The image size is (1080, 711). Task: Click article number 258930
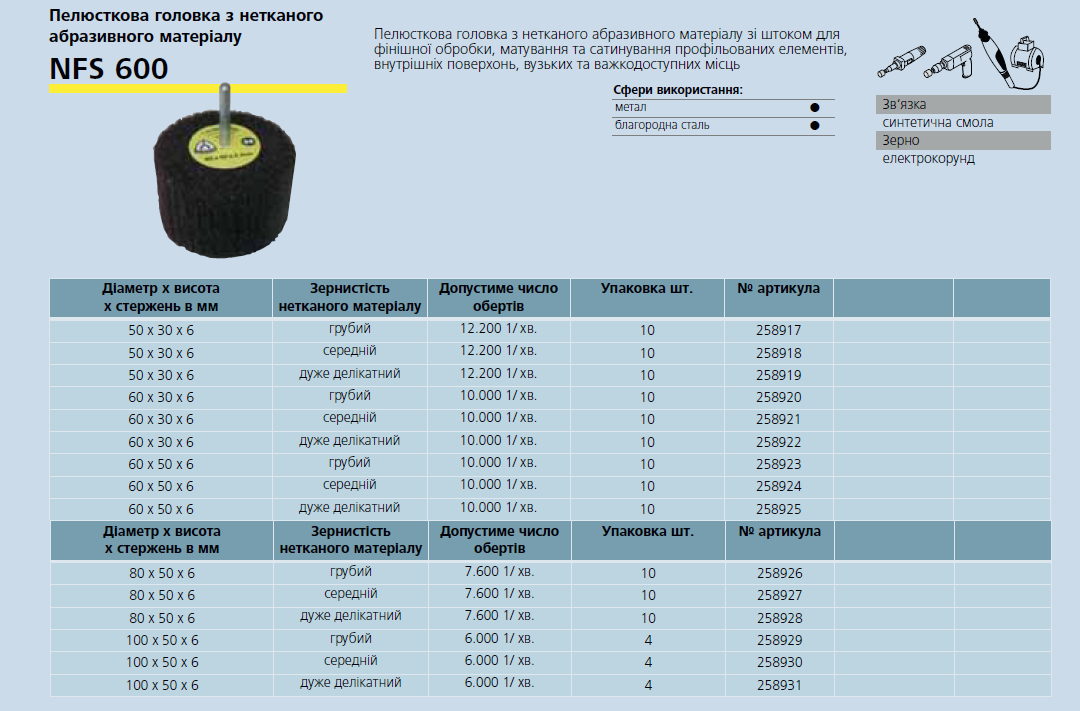pyautogui.click(x=780, y=662)
